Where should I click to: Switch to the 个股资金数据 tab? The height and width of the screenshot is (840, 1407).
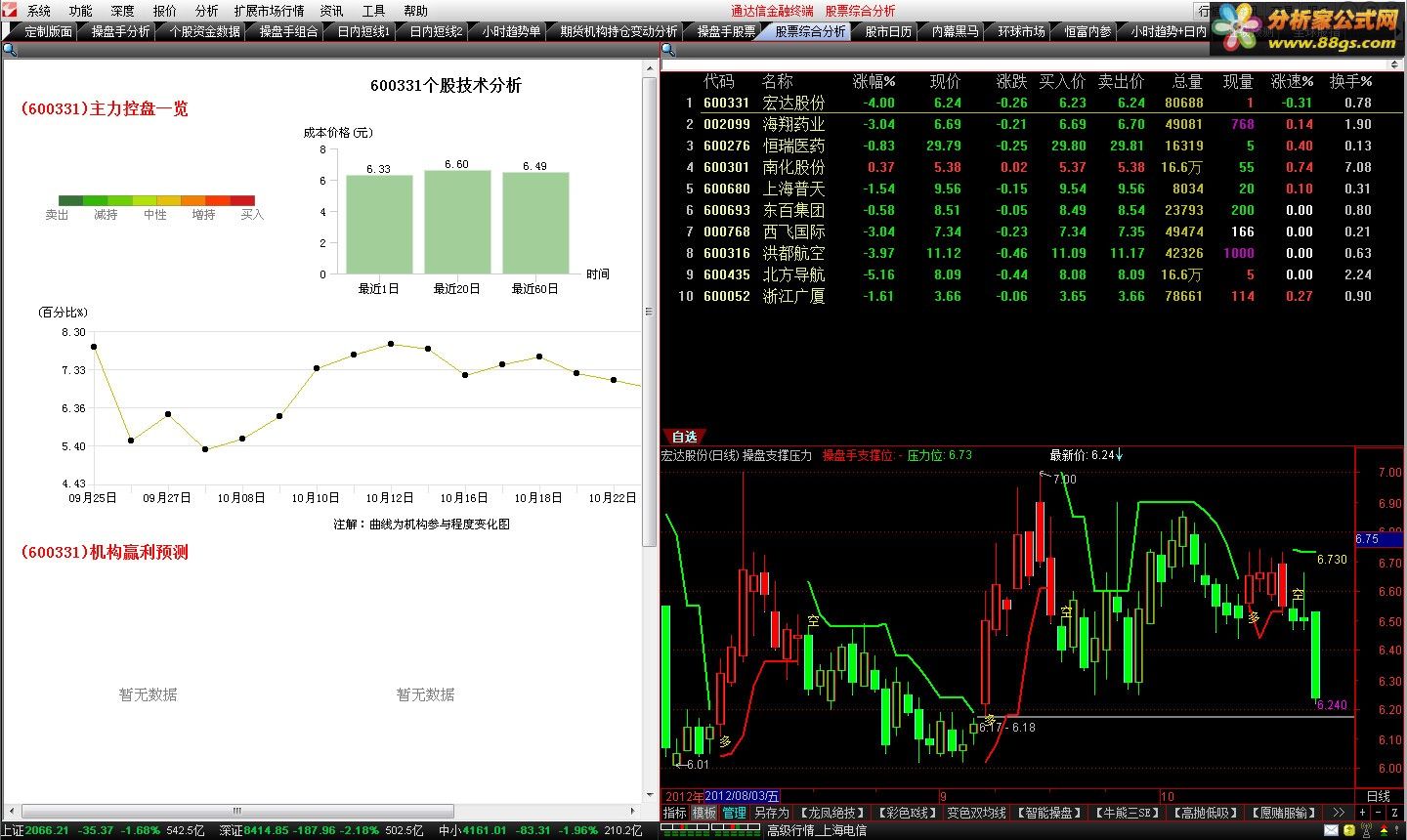point(205,31)
